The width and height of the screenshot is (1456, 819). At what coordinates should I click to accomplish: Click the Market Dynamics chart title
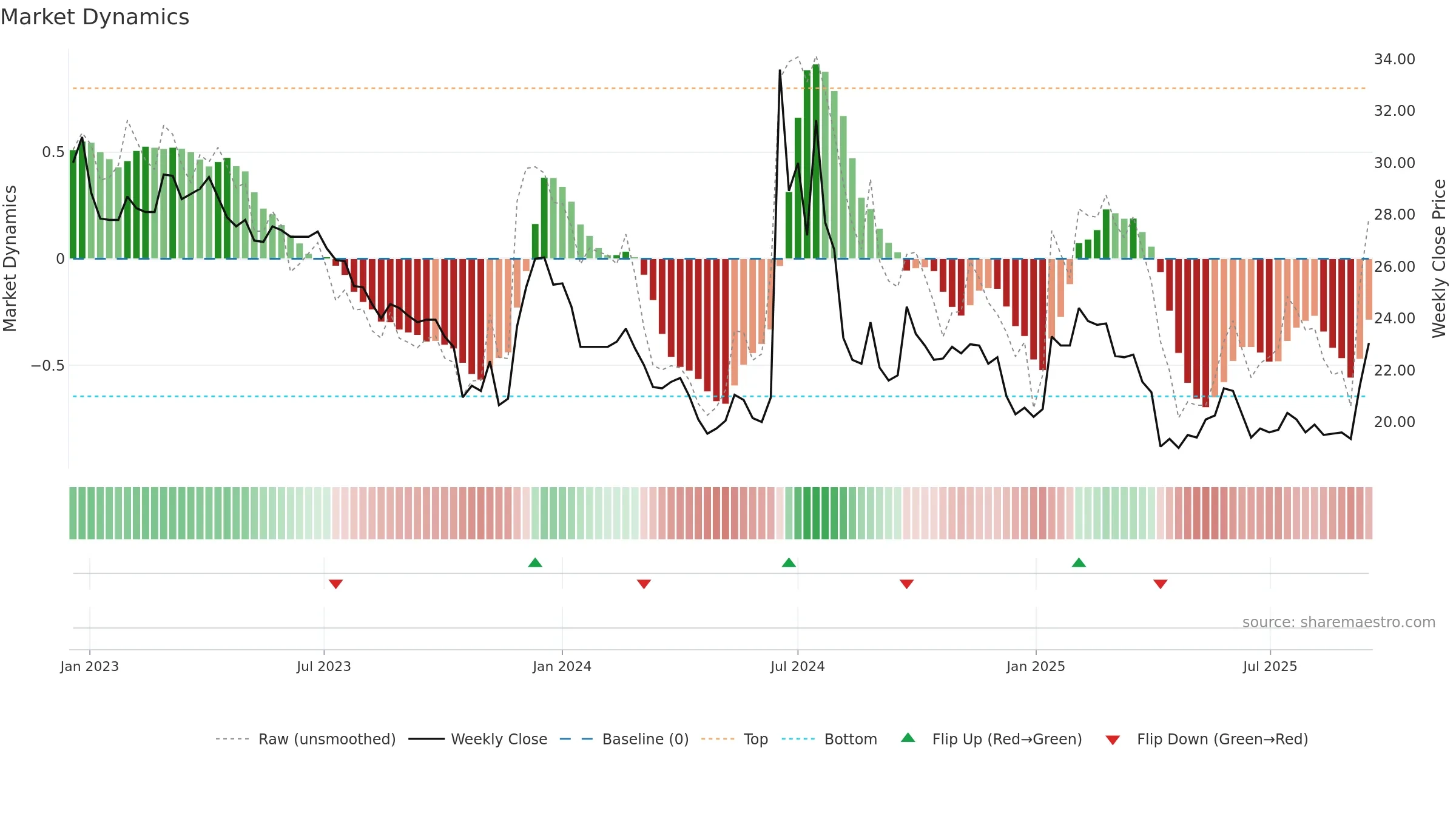(95, 17)
